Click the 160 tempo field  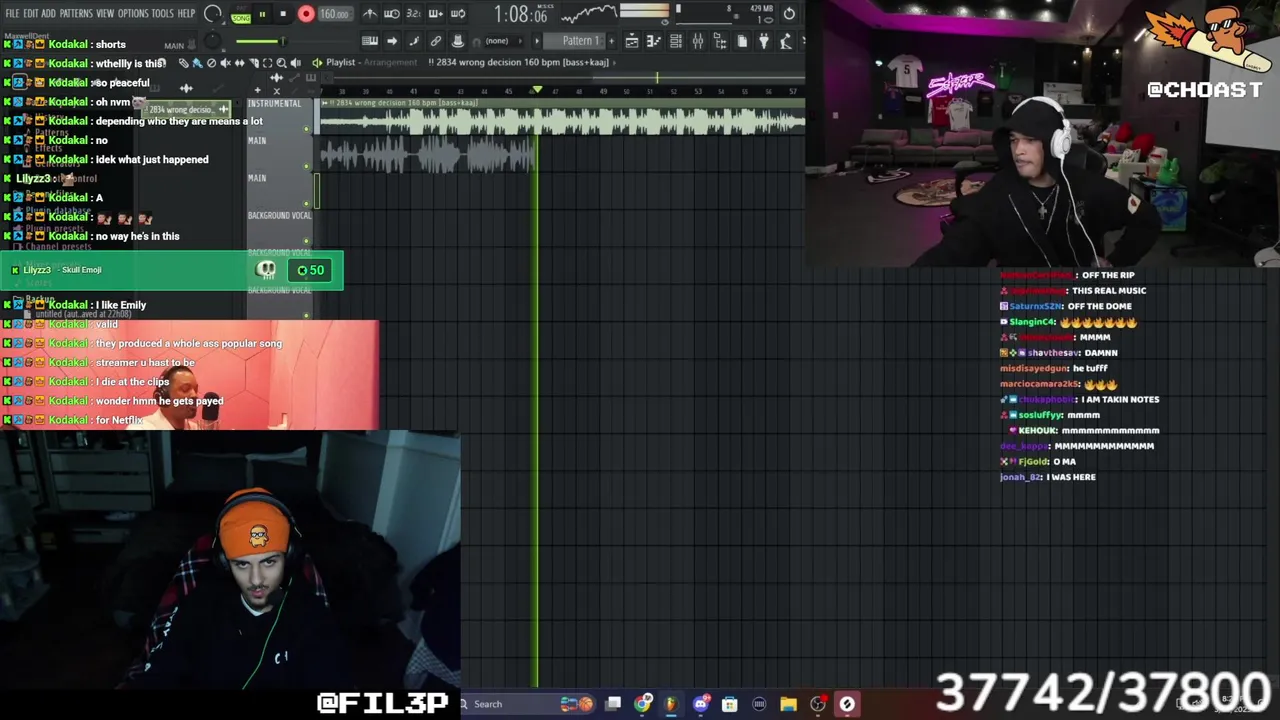[334, 14]
